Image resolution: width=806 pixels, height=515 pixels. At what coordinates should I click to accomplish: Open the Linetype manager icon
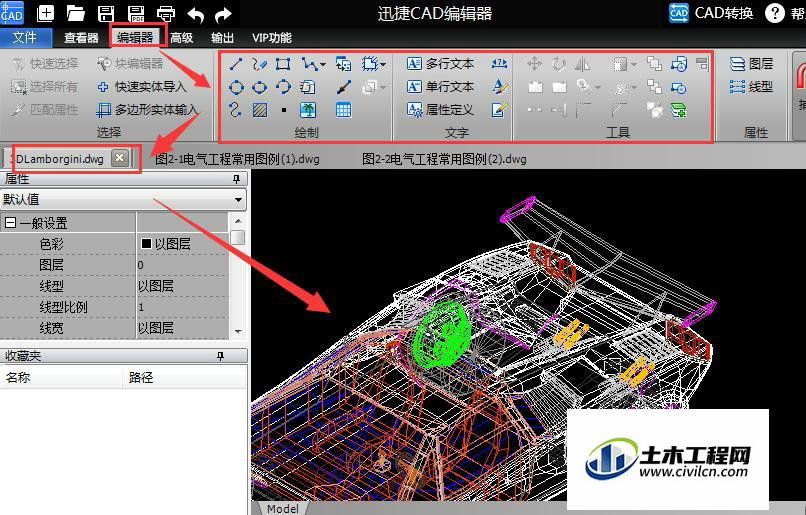click(737, 87)
